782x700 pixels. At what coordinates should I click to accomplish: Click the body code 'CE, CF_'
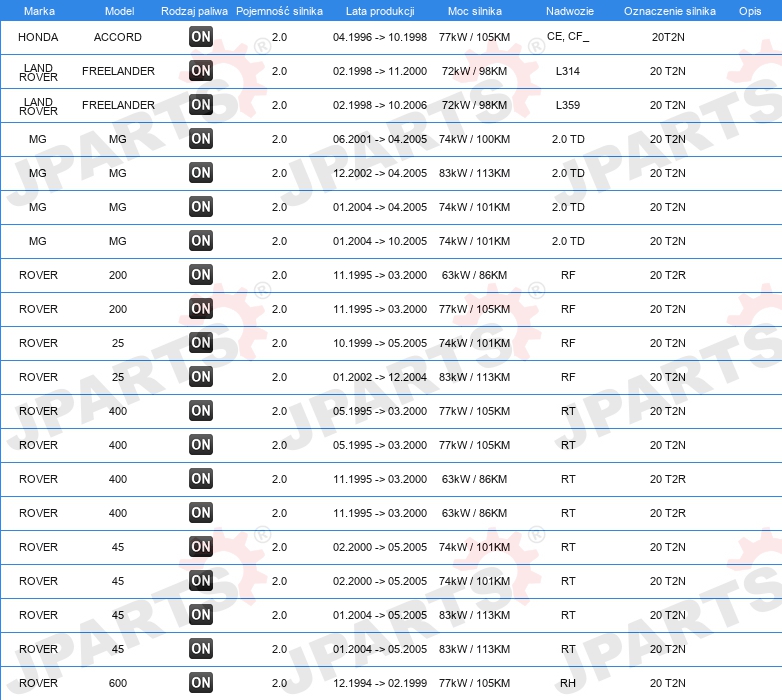point(568,36)
